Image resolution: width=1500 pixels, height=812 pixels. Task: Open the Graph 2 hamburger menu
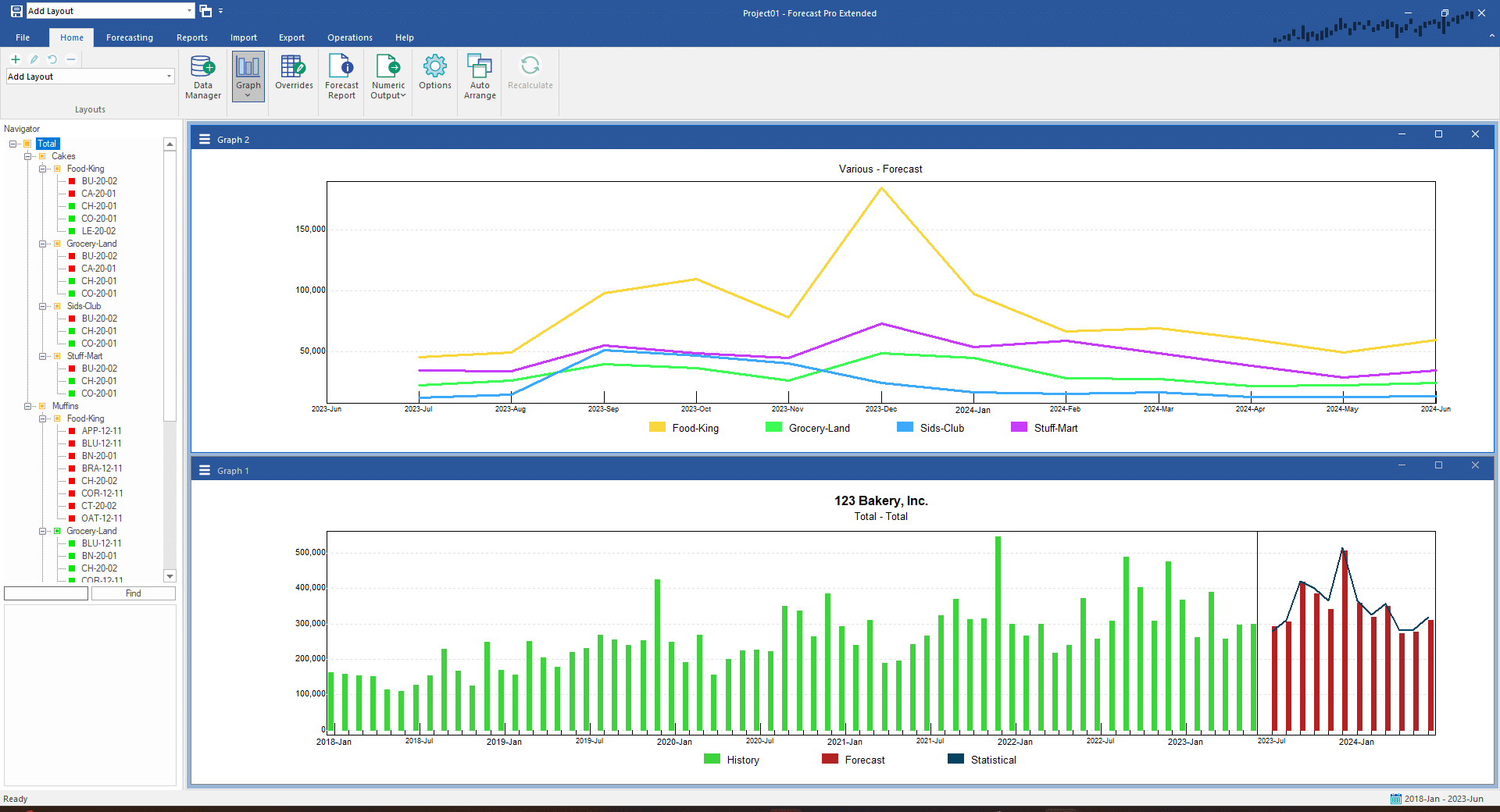205,139
